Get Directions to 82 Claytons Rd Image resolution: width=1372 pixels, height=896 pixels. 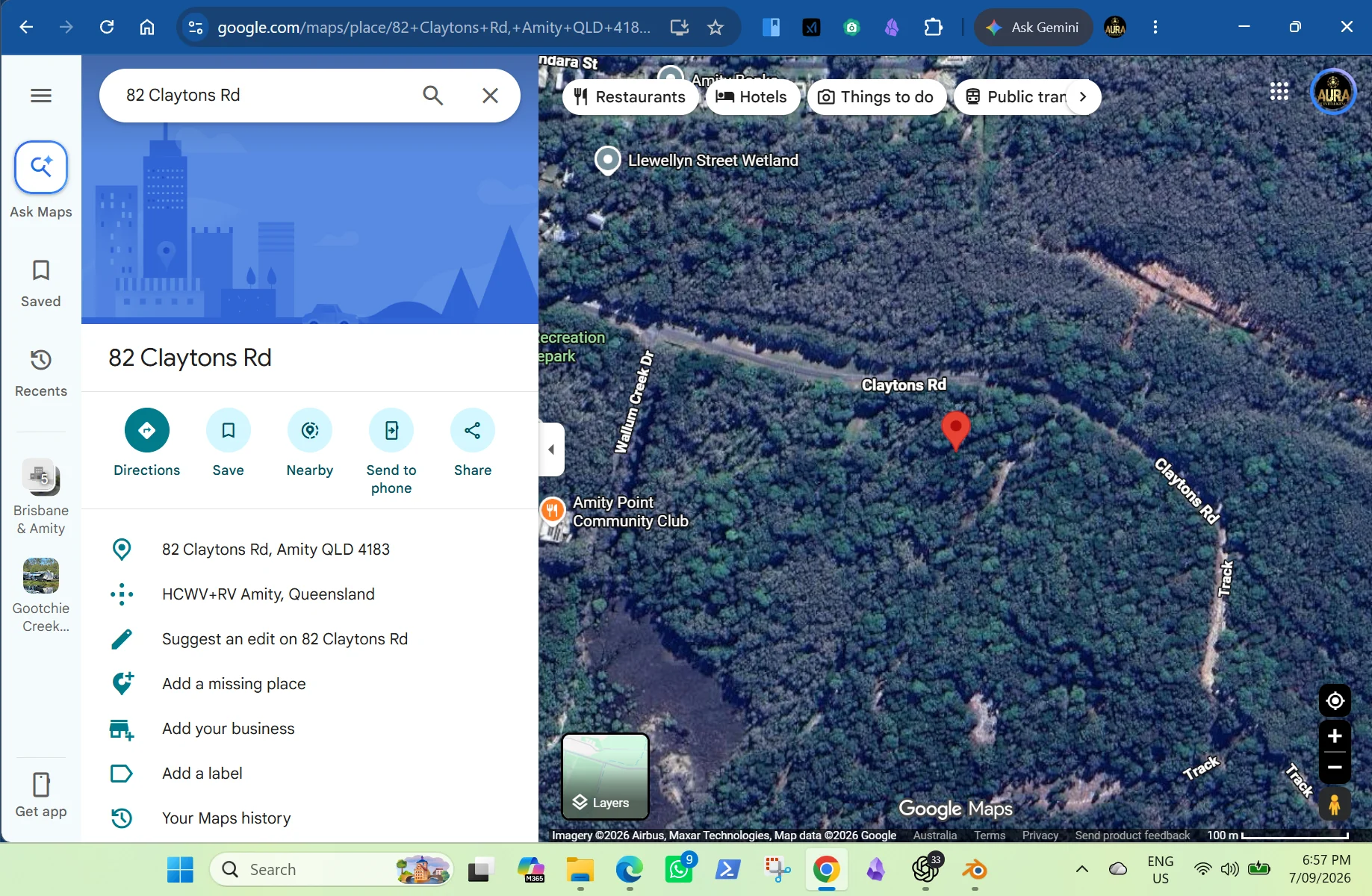147,443
